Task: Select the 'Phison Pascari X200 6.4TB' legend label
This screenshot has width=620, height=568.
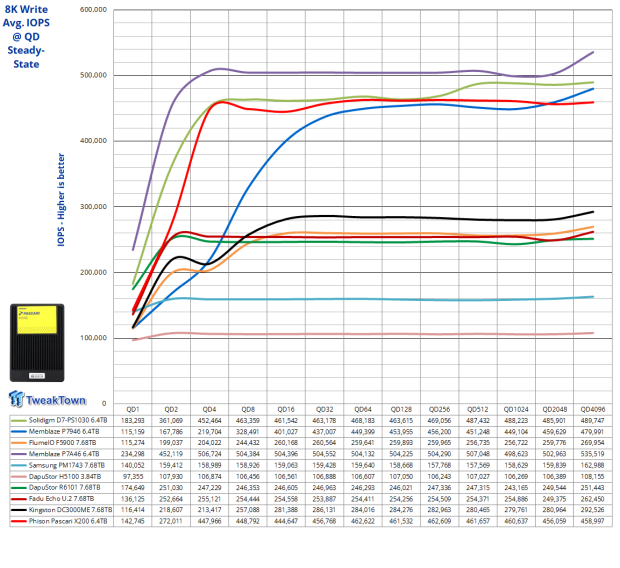Action: pos(68,521)
